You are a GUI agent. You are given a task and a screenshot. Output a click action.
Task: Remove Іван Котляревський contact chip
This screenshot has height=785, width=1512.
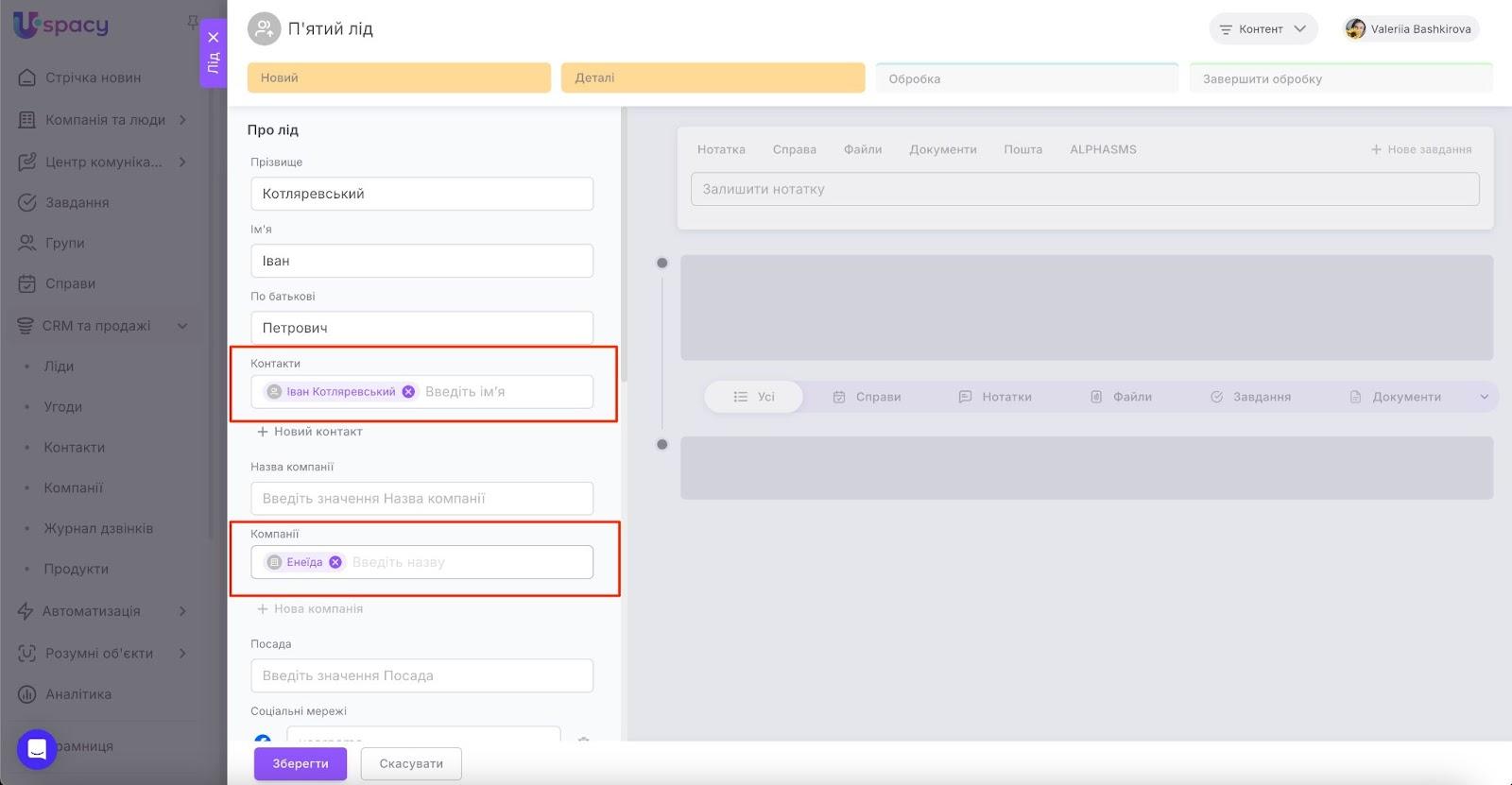(408, 392)
